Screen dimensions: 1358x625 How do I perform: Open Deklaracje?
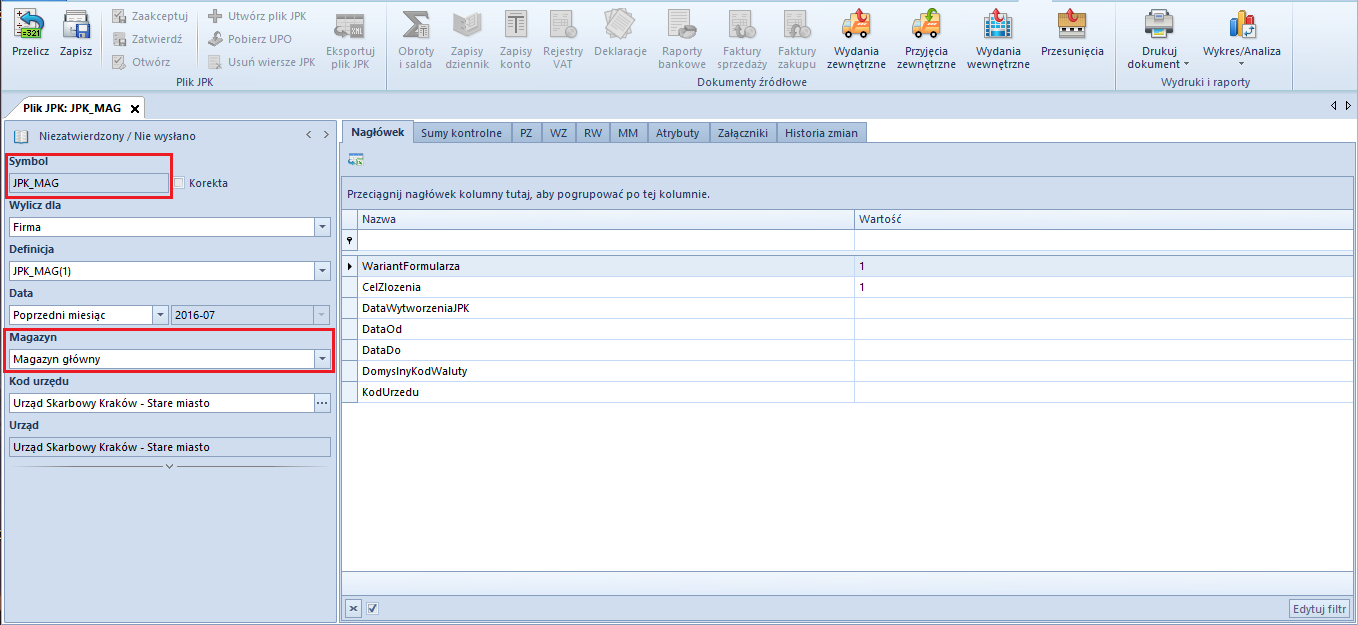(620, 34)
